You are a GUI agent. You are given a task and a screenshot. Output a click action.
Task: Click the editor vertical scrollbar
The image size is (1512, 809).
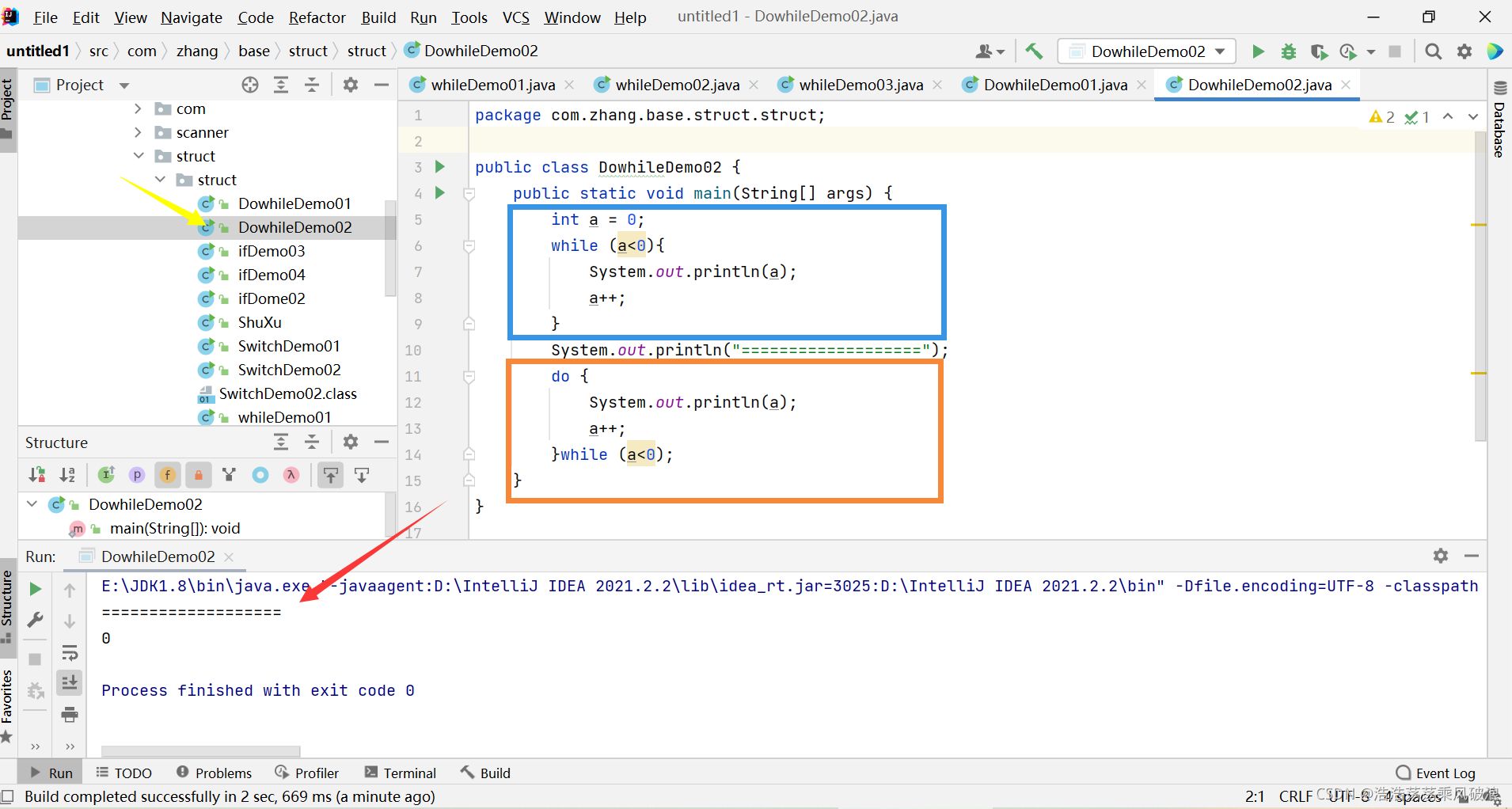click(1480, 285)
